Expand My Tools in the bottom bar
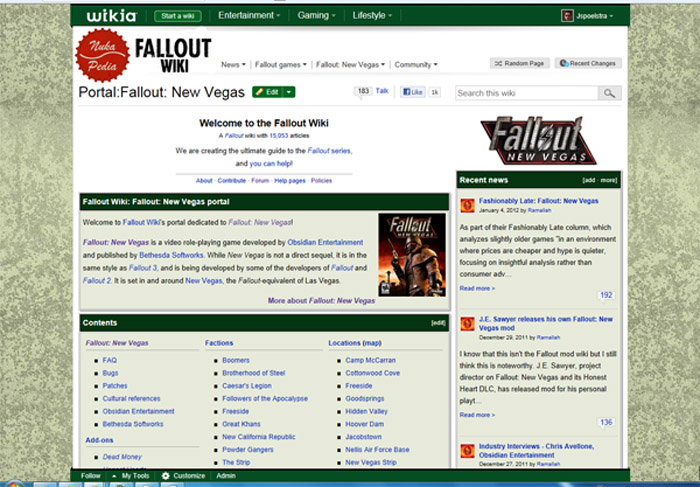 [x=130, y=476]
